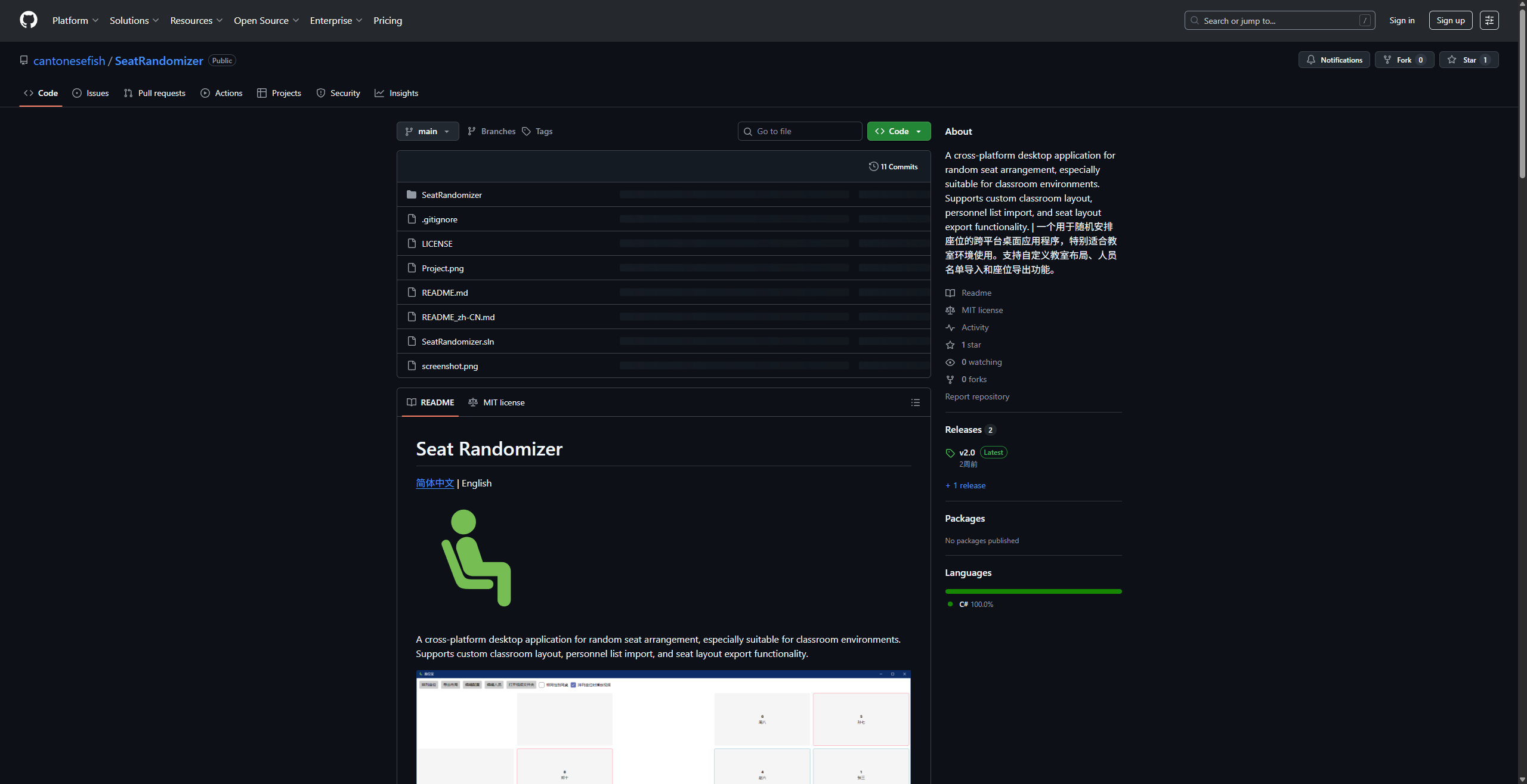
Task: View the 0 forks link
Action: click(966, 379)
